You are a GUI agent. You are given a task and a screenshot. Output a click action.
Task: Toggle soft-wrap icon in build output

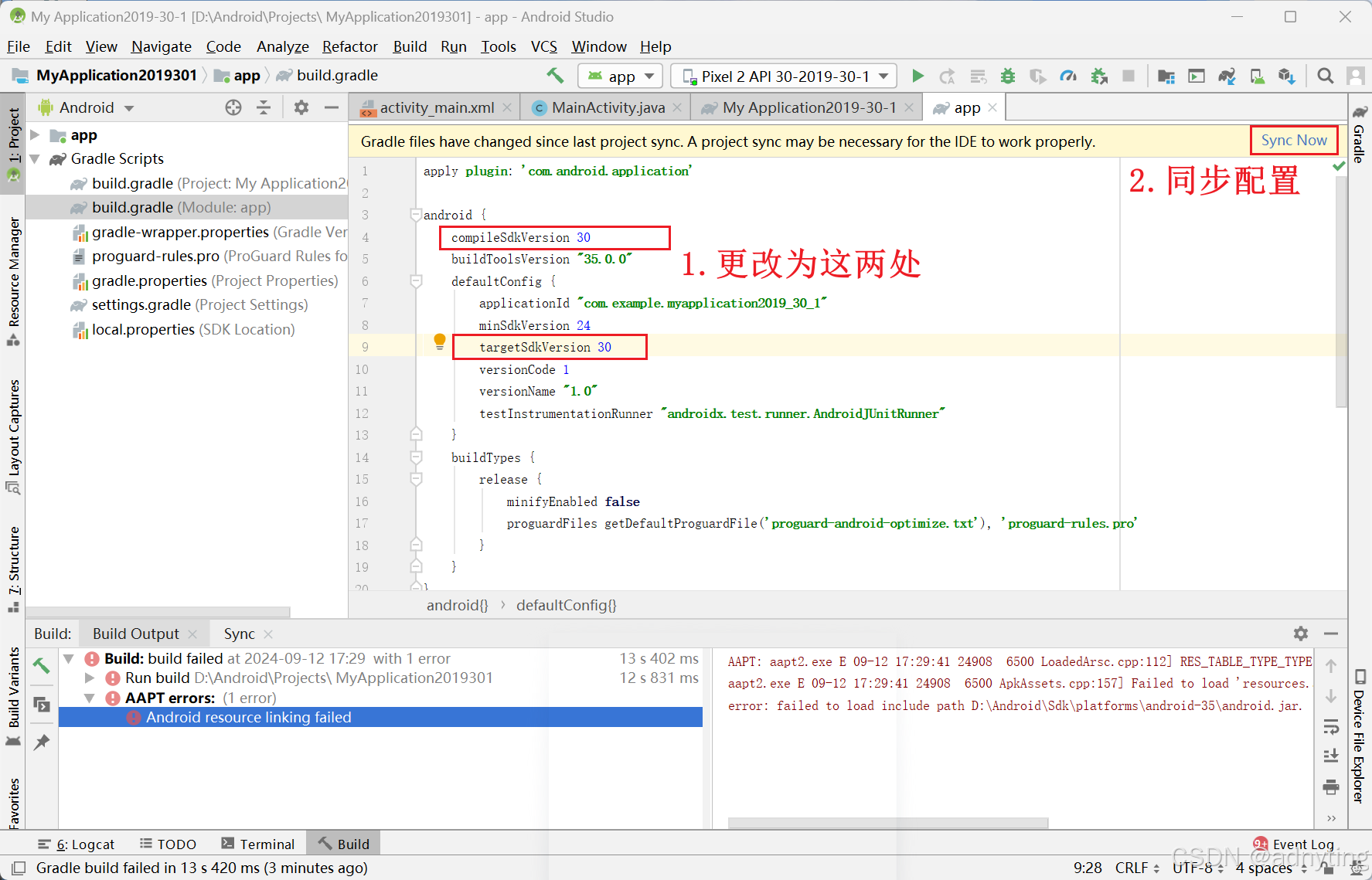point(1331,727)
